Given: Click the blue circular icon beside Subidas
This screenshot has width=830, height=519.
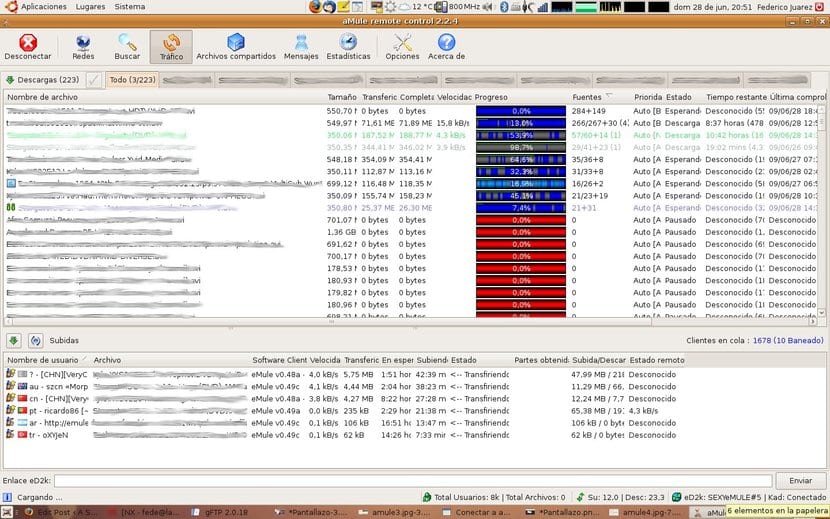Looking at the screenshot, I should 35,341.
